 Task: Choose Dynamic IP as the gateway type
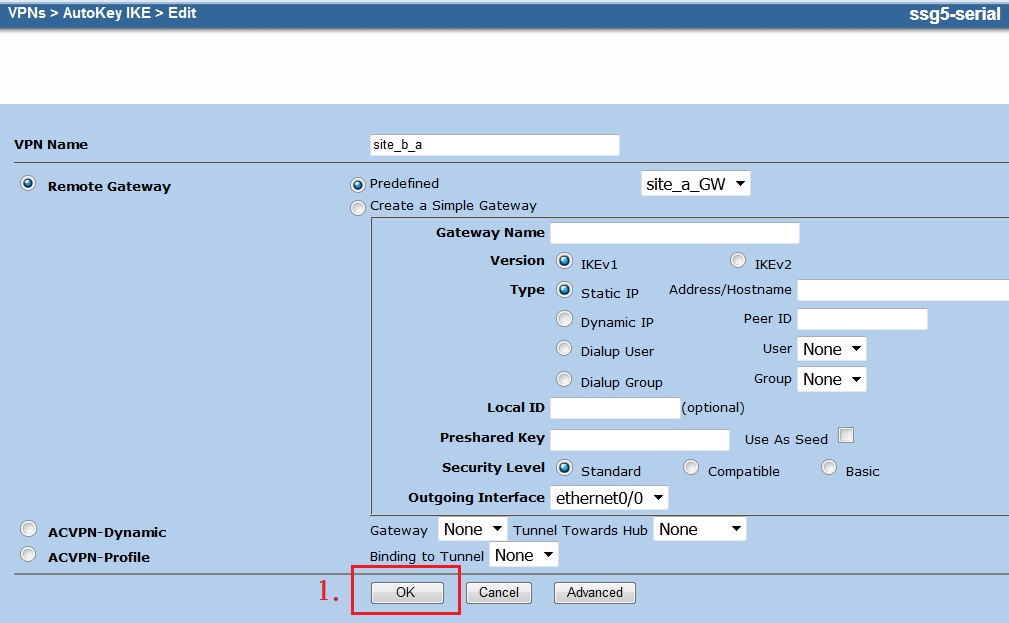564,319
